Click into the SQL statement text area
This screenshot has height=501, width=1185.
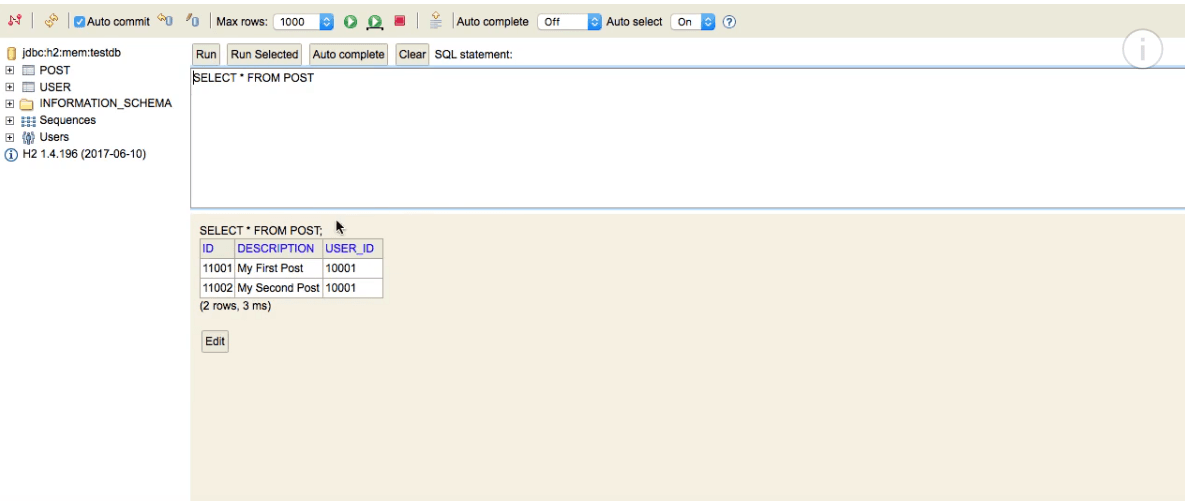[687, 138]
